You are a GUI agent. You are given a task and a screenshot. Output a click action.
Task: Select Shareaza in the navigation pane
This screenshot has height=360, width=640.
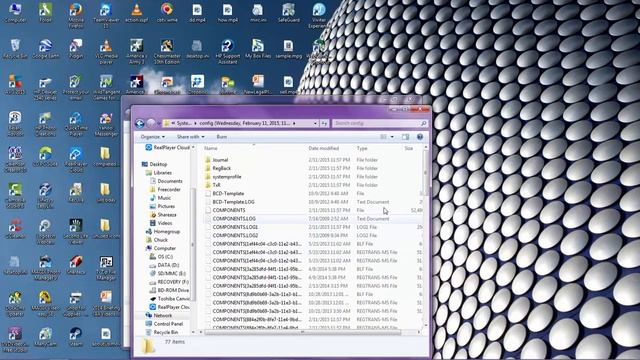click(x=167, y=215)
